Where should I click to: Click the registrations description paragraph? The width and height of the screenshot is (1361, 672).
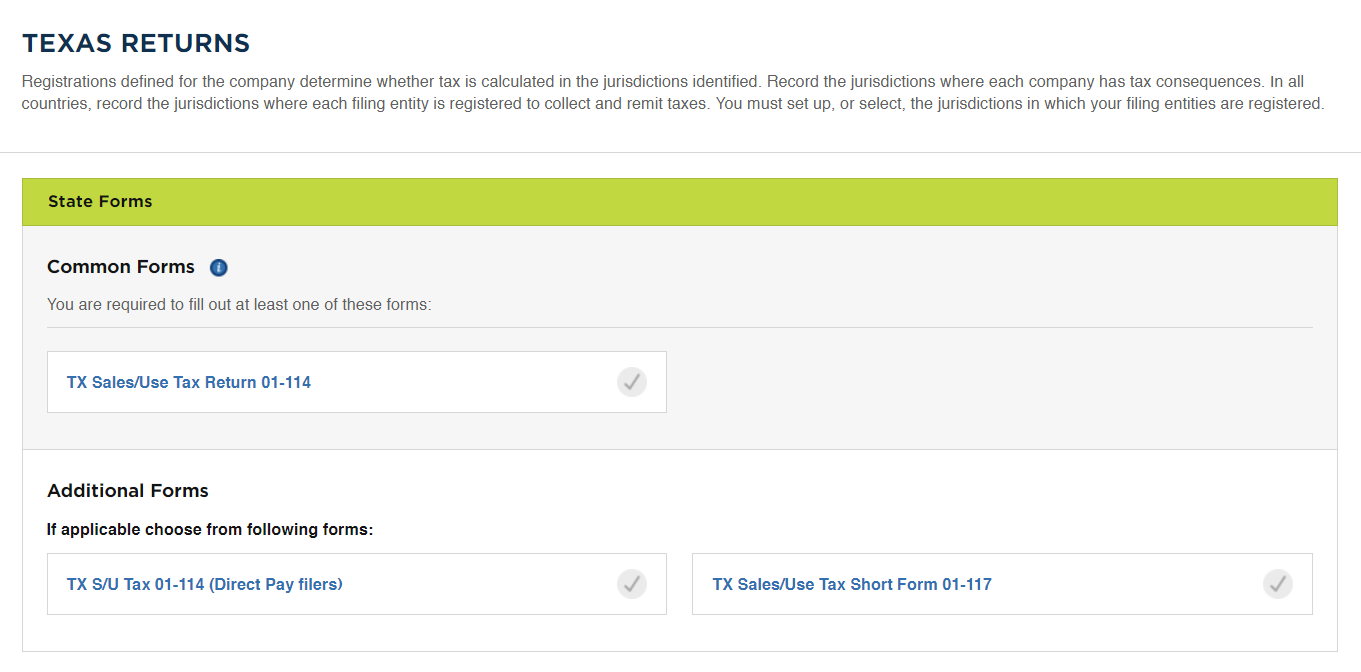673,92
